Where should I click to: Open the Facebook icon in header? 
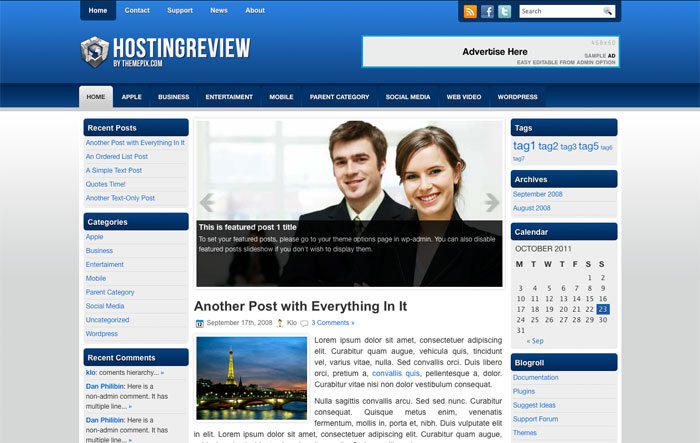tap(487, 11)
